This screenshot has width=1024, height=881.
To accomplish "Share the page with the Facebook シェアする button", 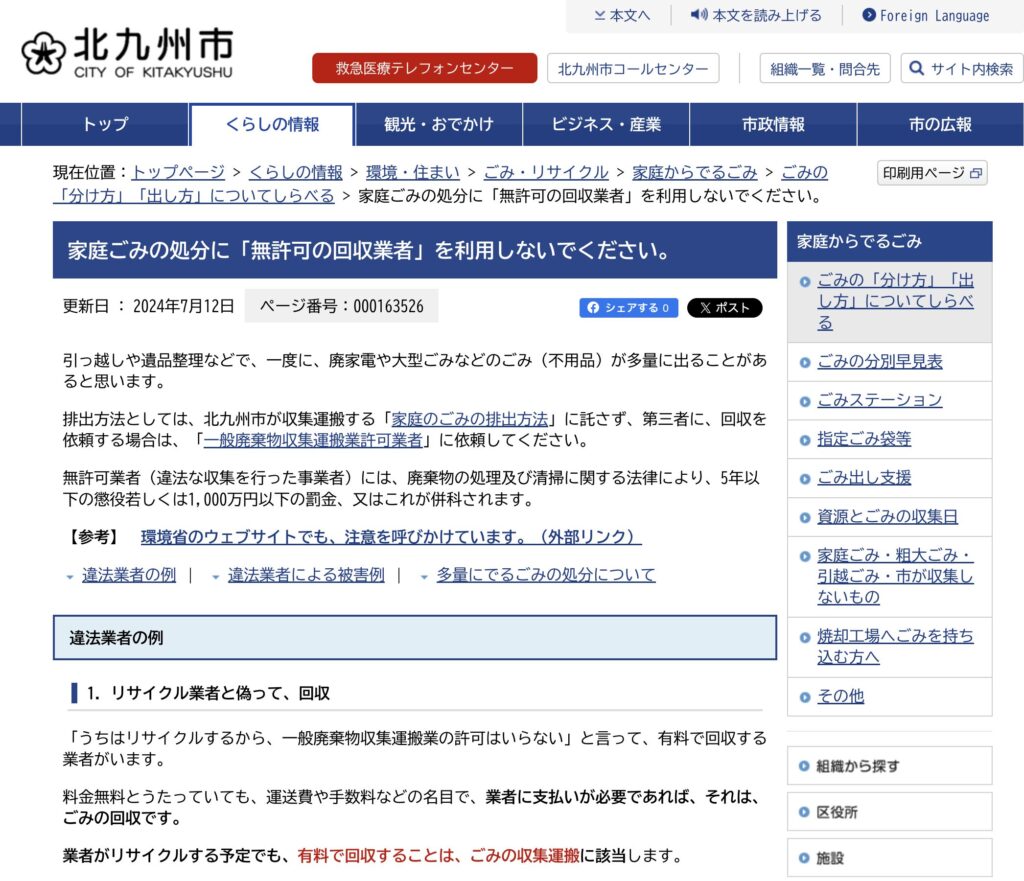I will [628, 308].
